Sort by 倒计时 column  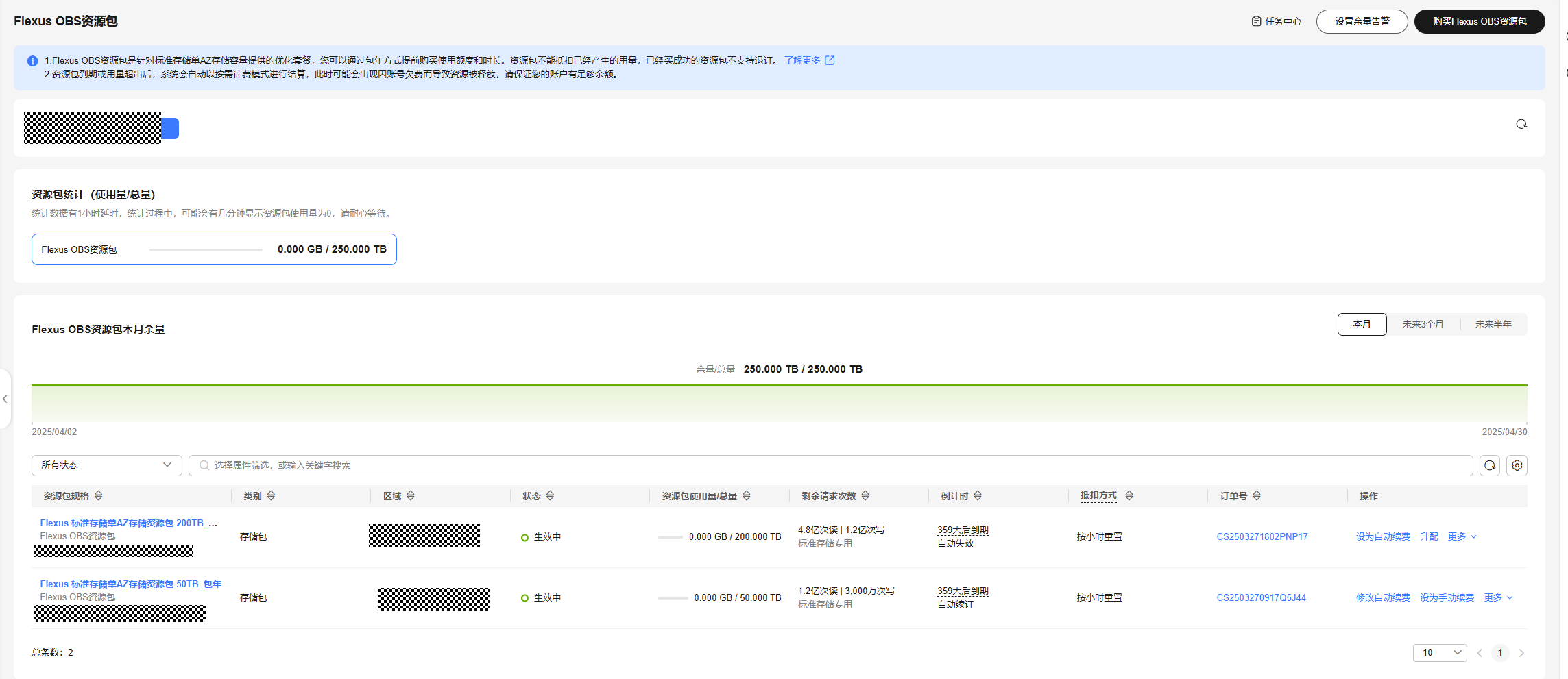tap(978, 495)
